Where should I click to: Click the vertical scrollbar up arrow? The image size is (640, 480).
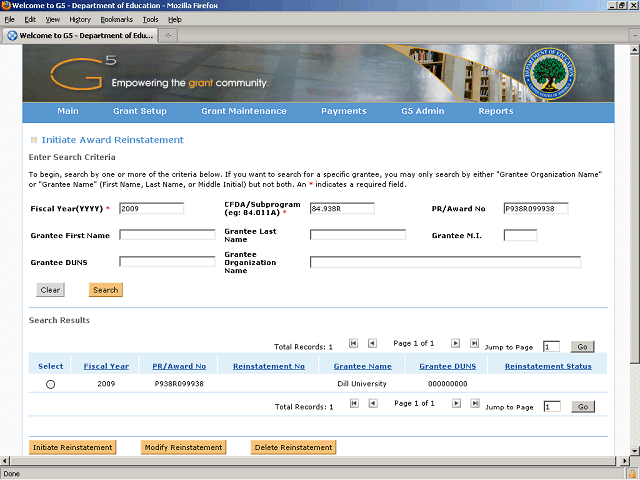634,50
